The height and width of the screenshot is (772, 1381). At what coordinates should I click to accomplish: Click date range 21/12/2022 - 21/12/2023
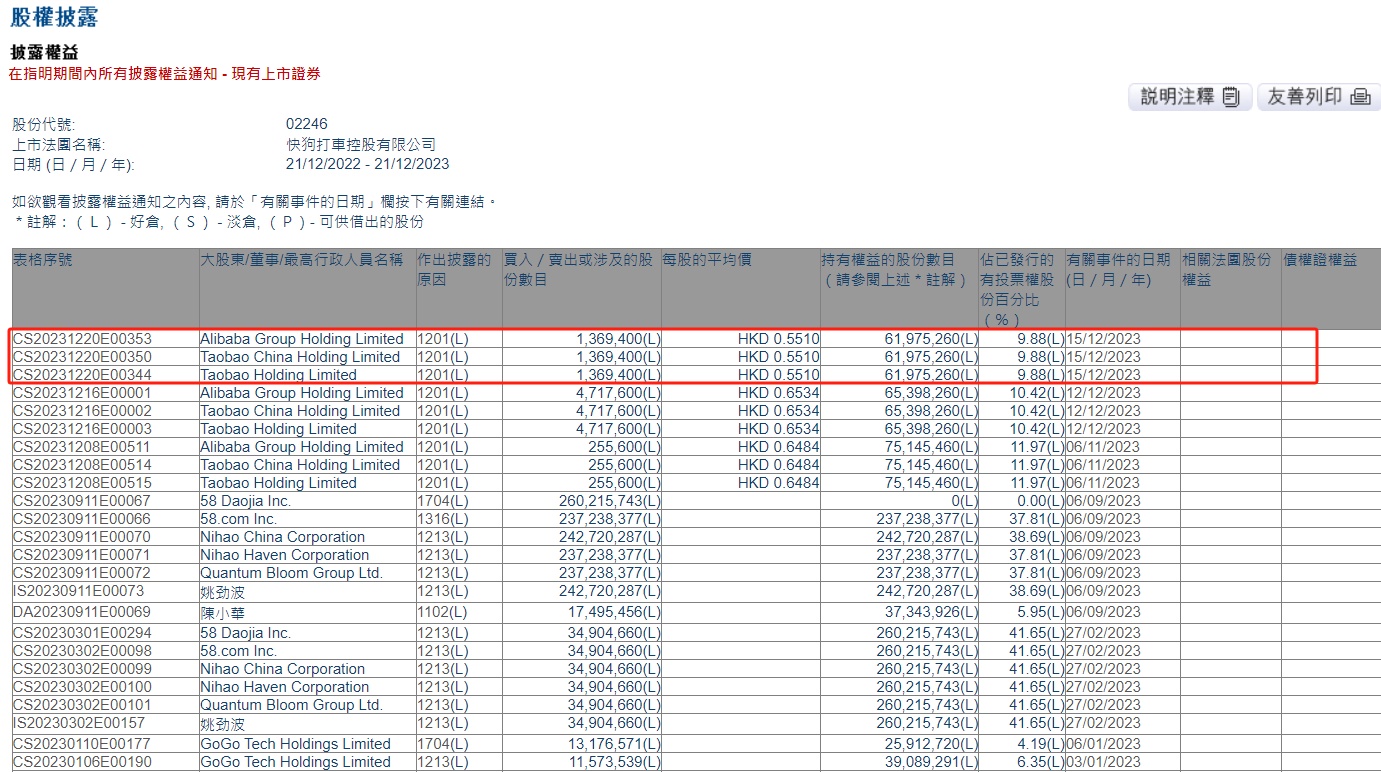pyautogui.click(x=368, y=164)
